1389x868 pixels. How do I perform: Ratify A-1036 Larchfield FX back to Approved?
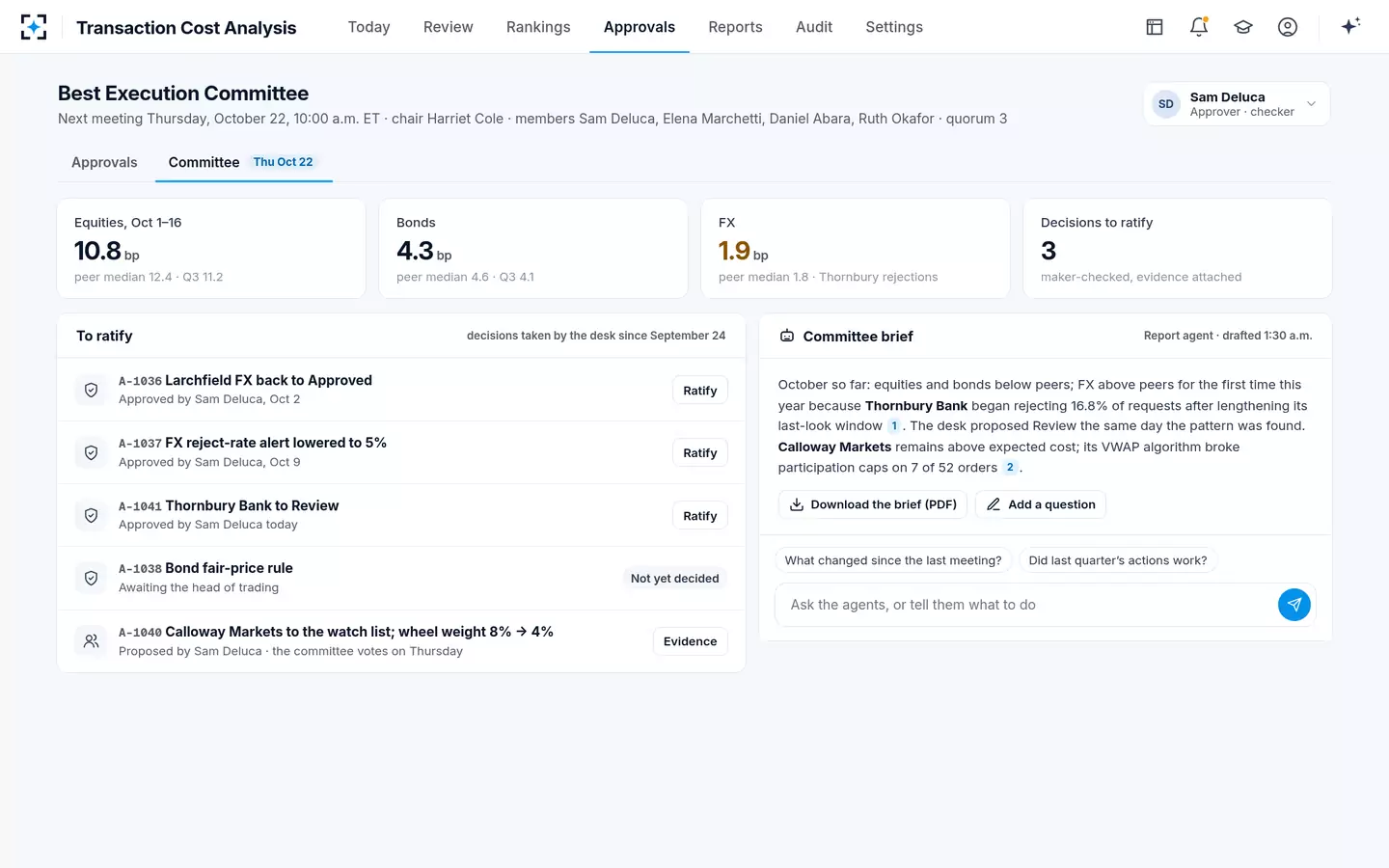pyautogui.click(x=700, y=391)
